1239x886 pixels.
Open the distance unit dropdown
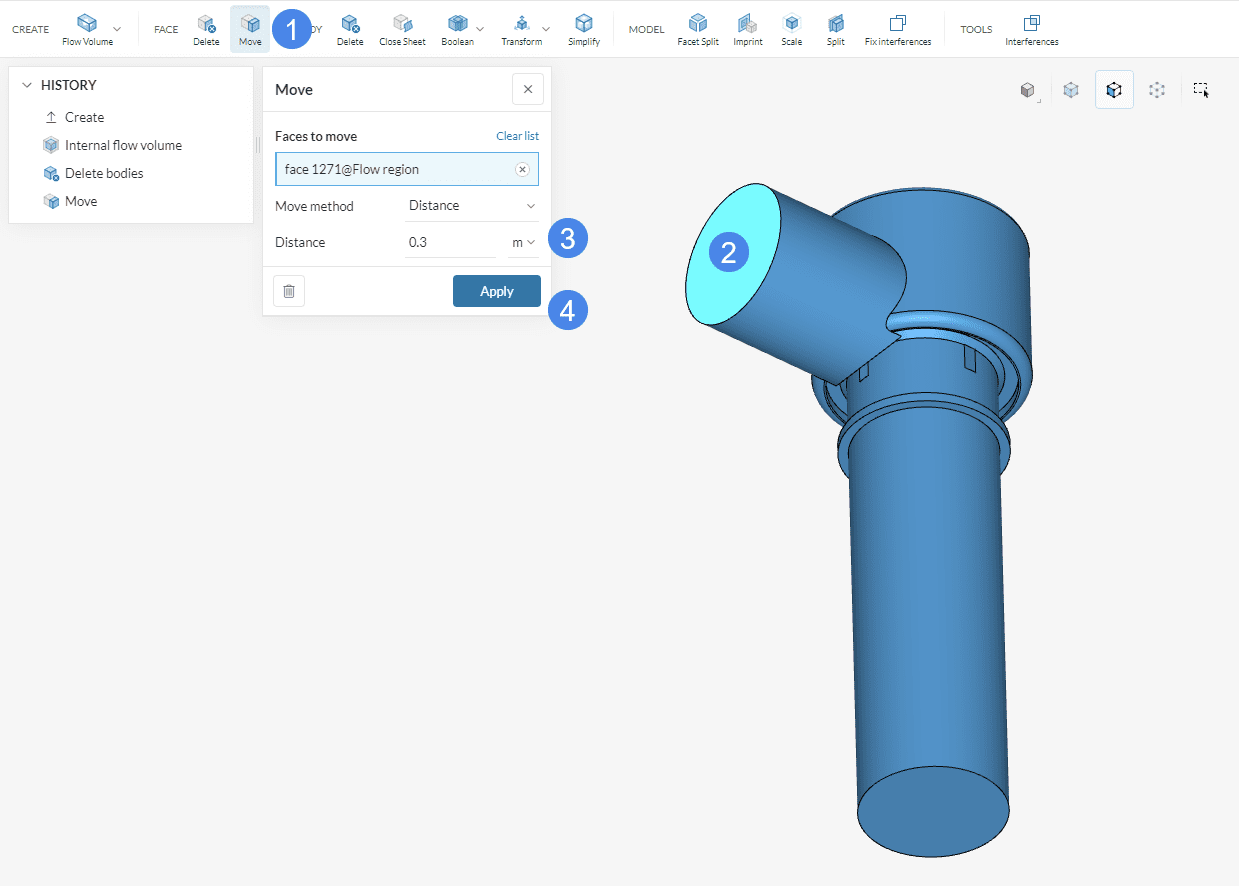pyautogui.click(x=523, y=242)
